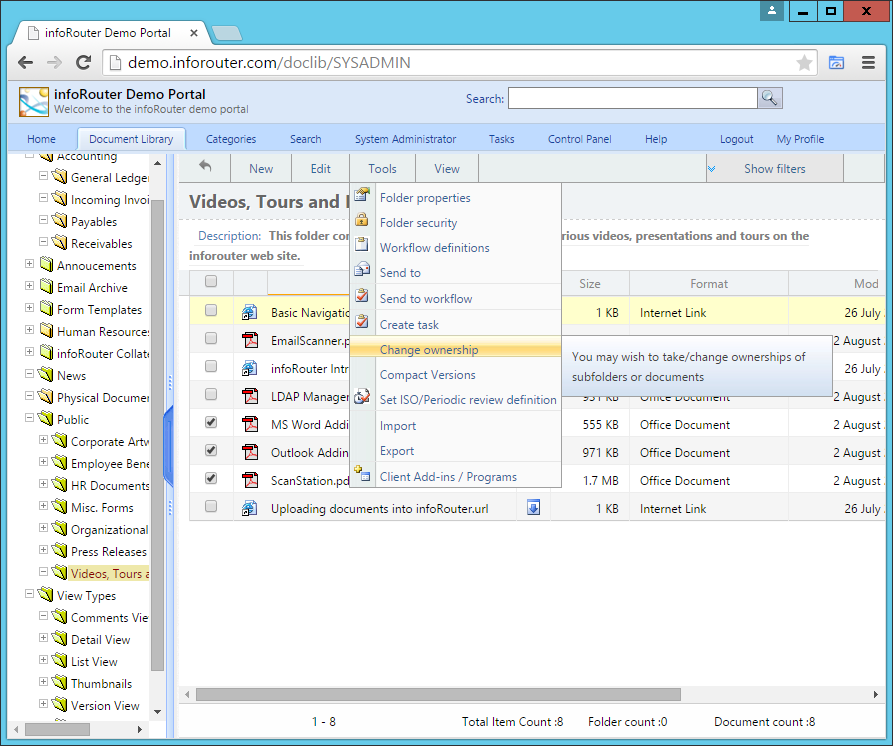893x746 pixels.
Task: Click the News folder icon in tree
Action: click(46, 374)
